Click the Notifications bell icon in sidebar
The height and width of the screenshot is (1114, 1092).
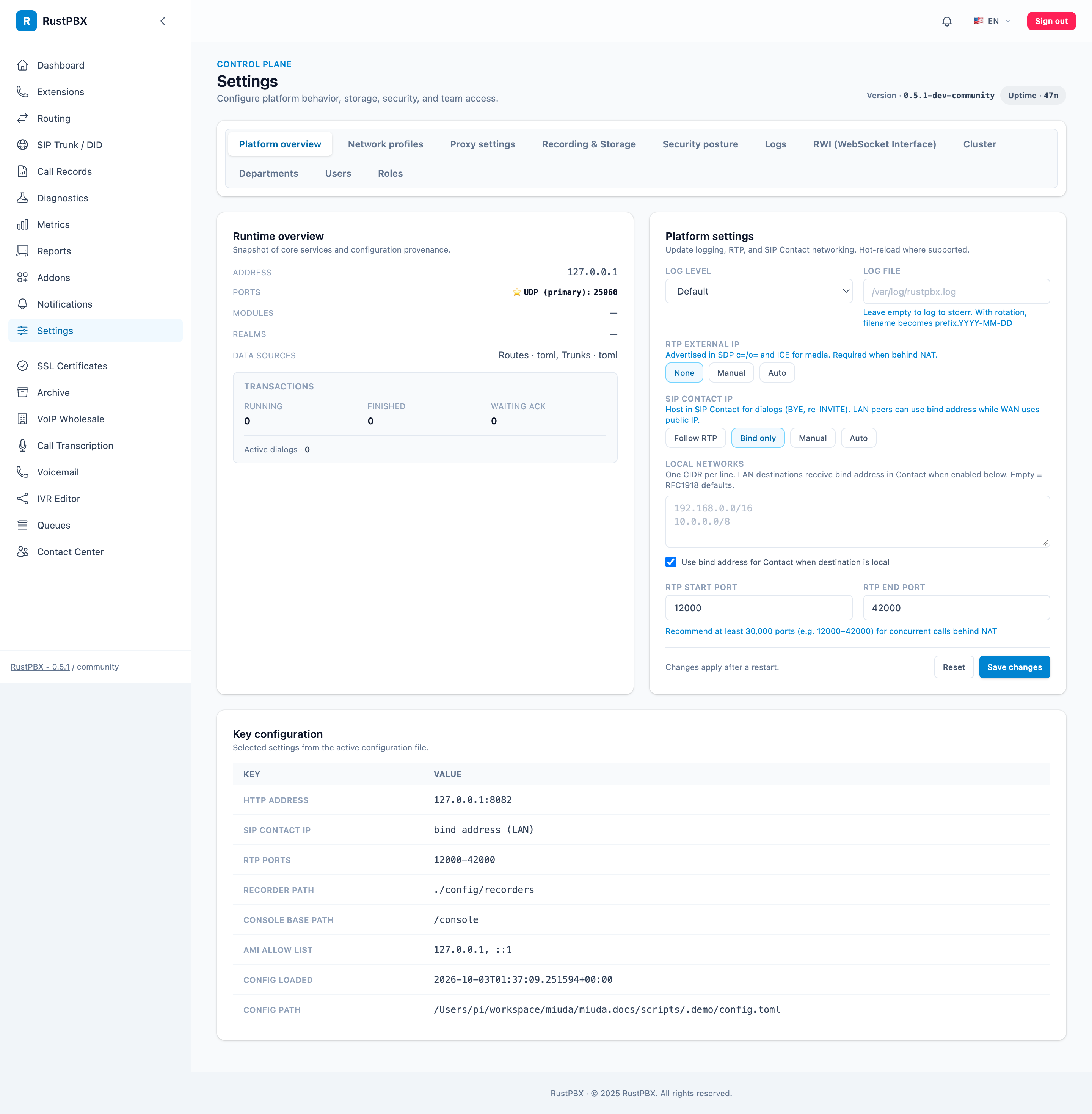coord(22,304)
